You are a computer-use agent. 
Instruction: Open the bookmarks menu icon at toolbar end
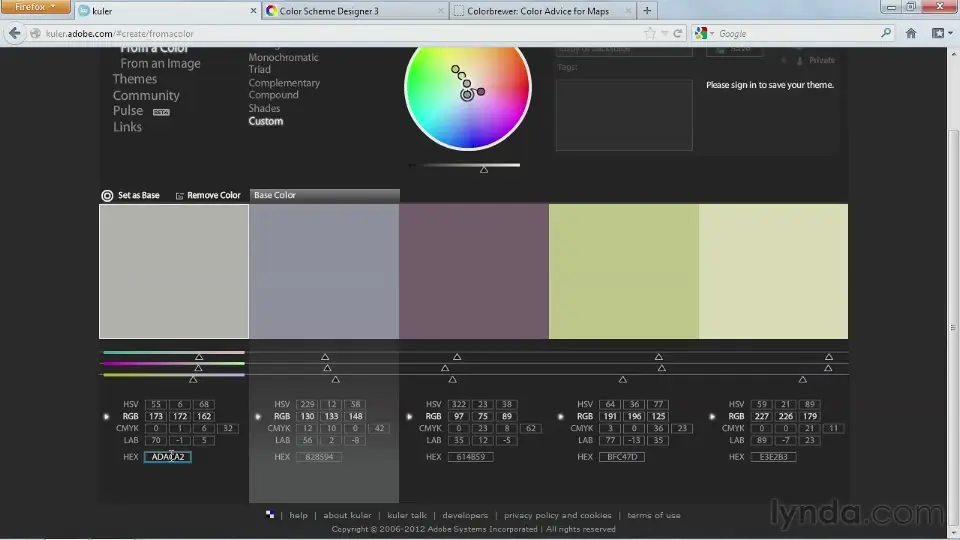click(x=938, y=34)
